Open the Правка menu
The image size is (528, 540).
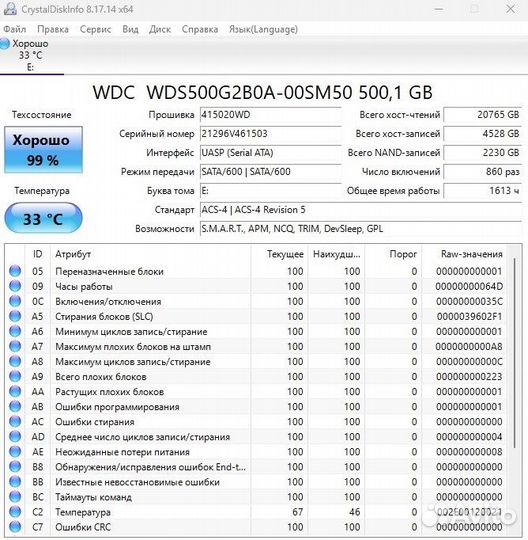point(53,29)
